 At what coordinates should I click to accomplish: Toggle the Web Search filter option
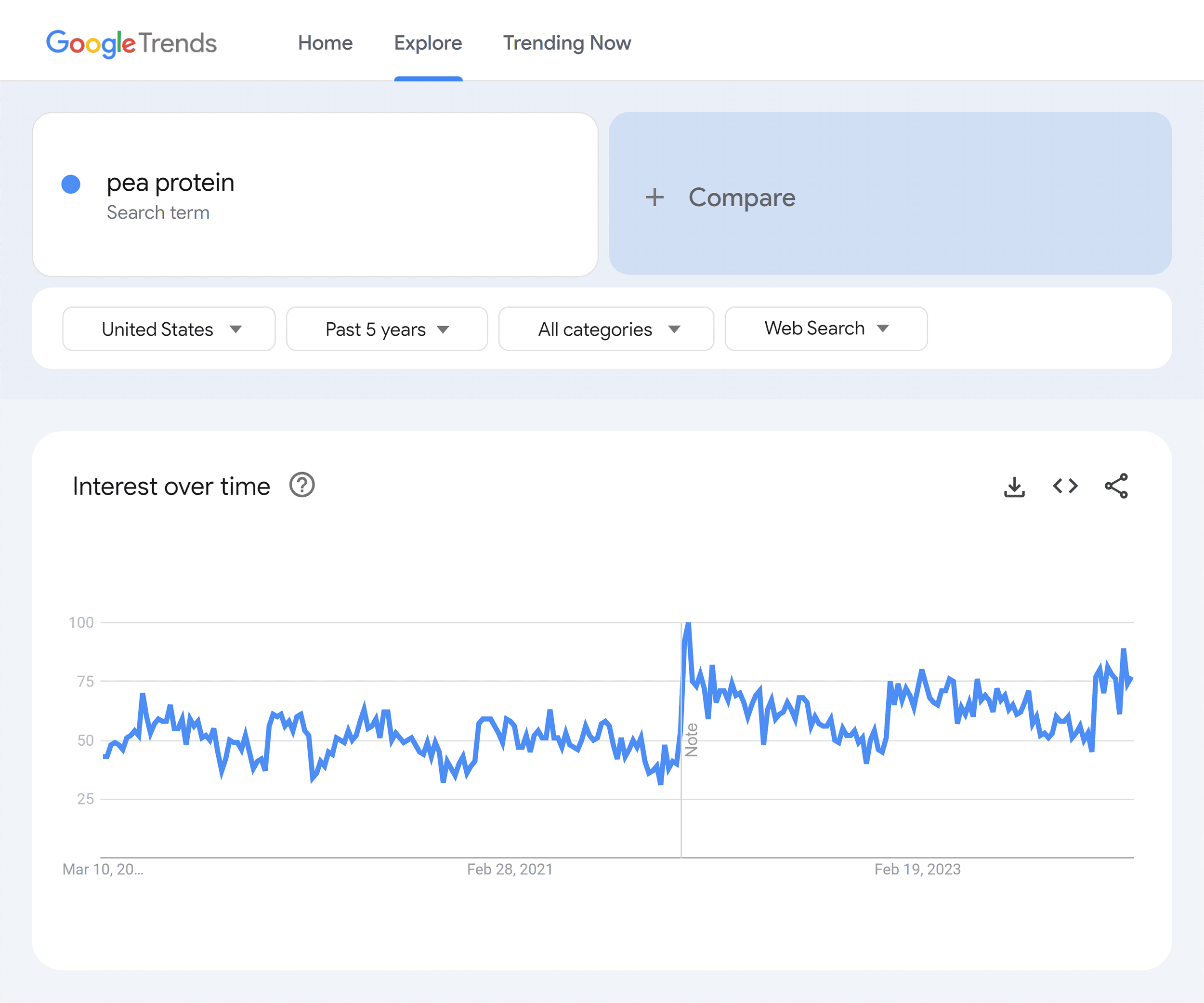coord(826,328)
